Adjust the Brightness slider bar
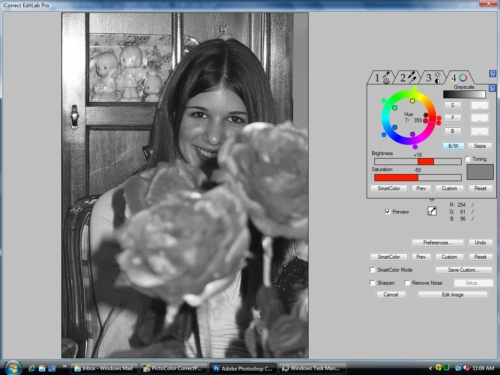 (418, 162)
